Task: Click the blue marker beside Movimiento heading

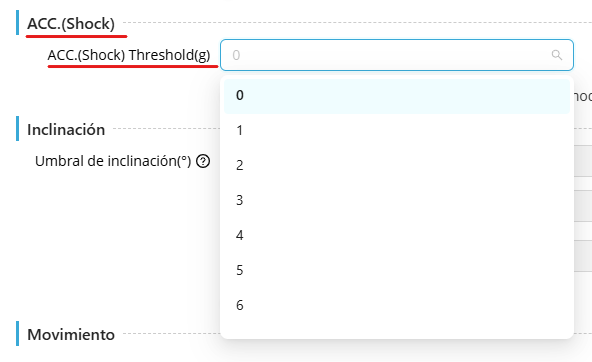Action: click(17, 334)
